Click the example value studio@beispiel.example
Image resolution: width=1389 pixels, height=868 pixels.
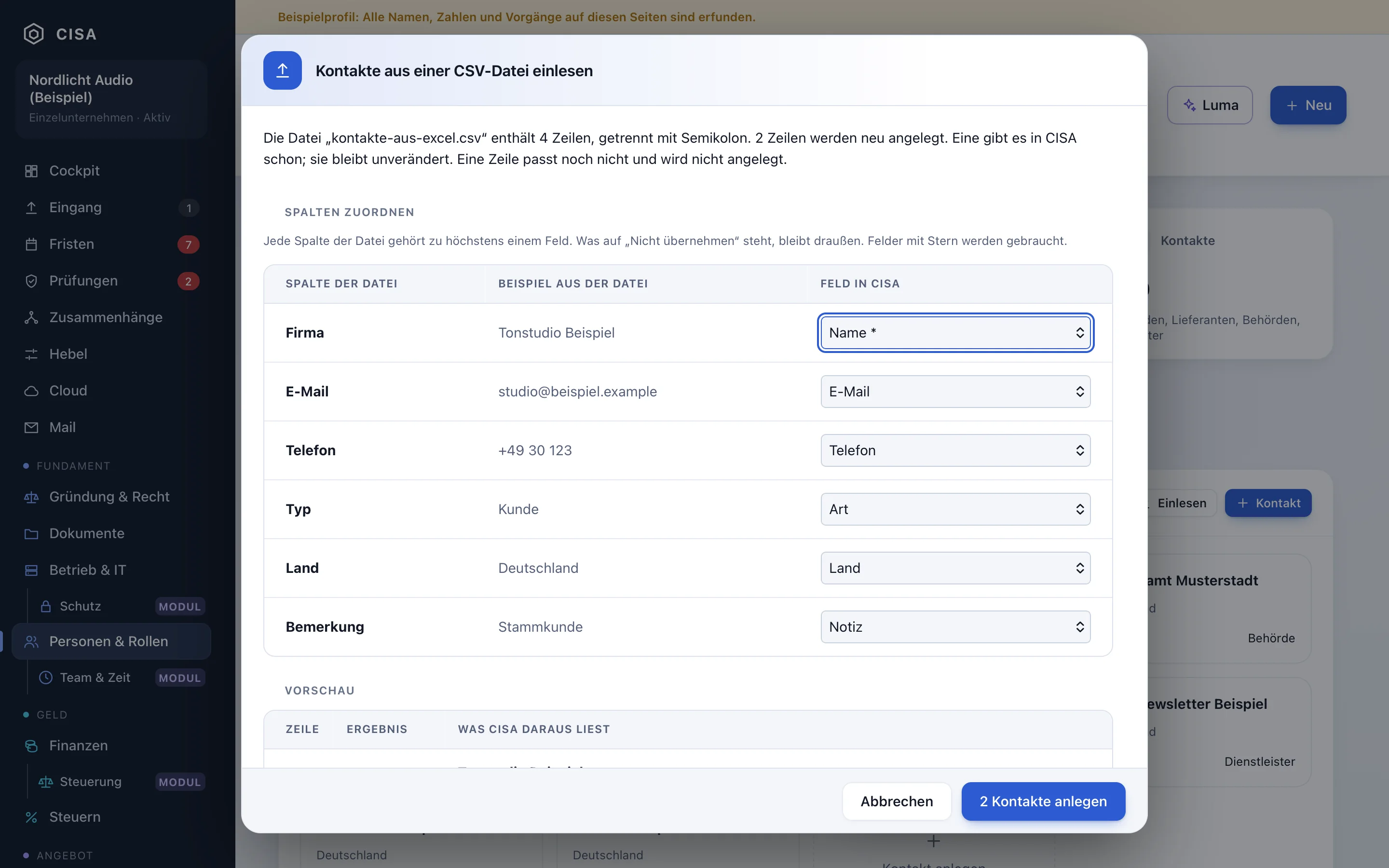click(577, 392)
